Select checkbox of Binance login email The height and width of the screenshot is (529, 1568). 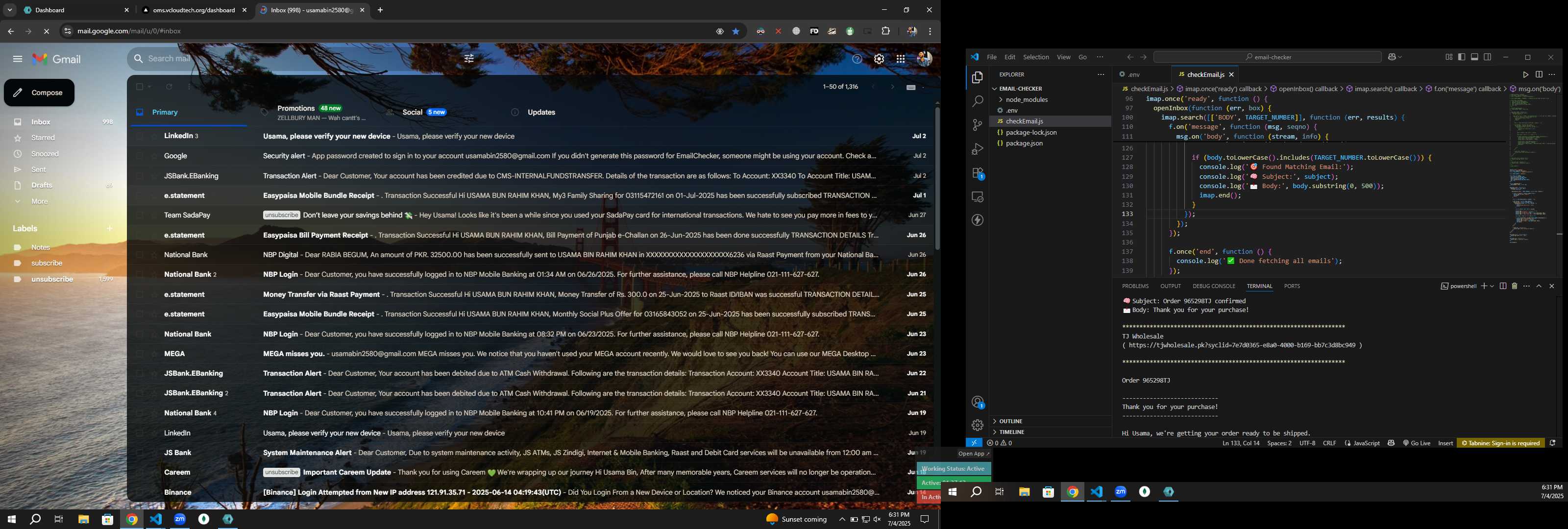click(140, 492)
